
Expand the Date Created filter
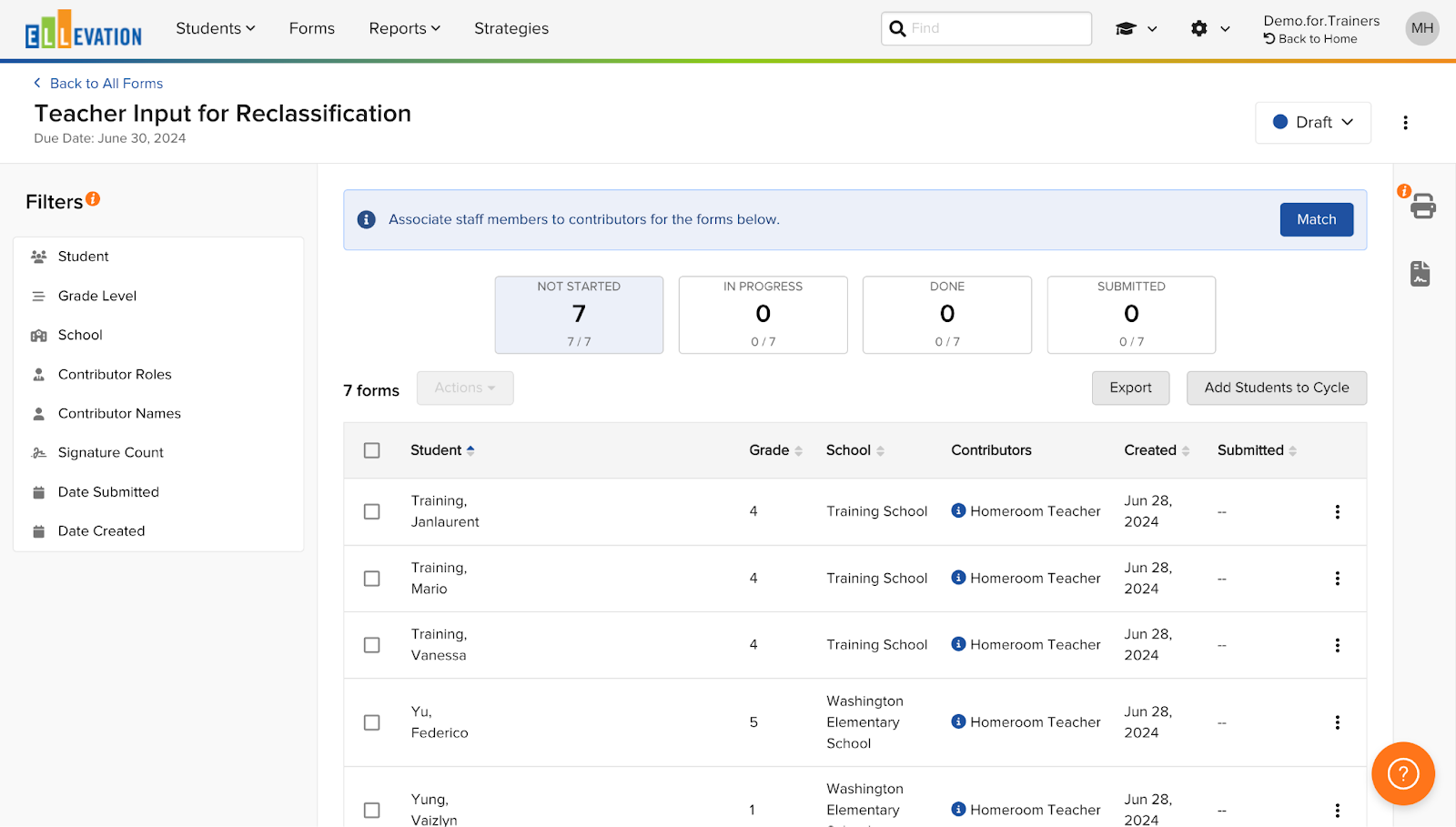tap(158, 531)
